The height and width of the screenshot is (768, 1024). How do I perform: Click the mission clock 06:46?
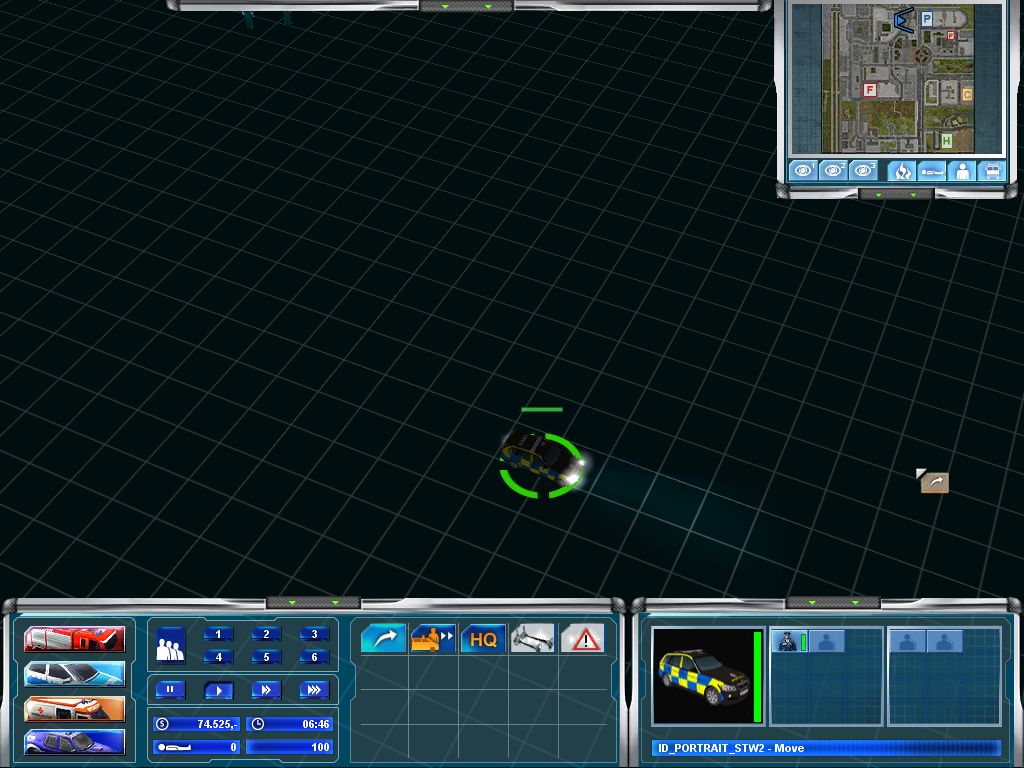[x=291, y=724]
